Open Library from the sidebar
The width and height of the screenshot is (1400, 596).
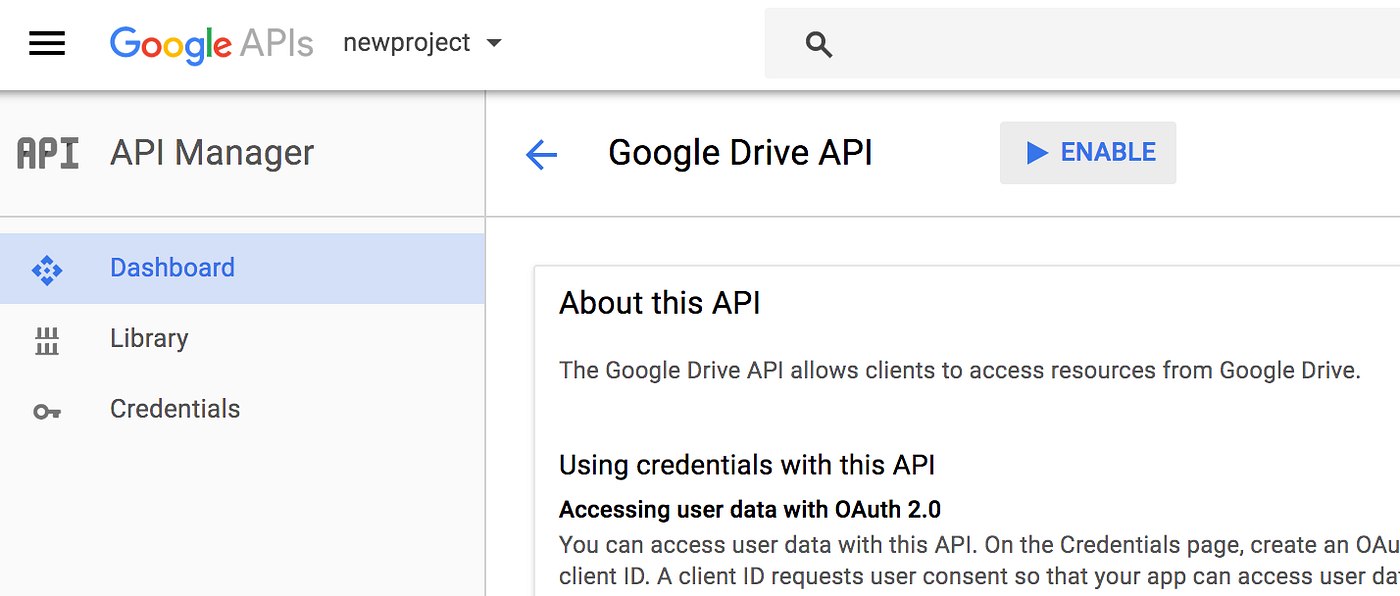click(242, 338)
